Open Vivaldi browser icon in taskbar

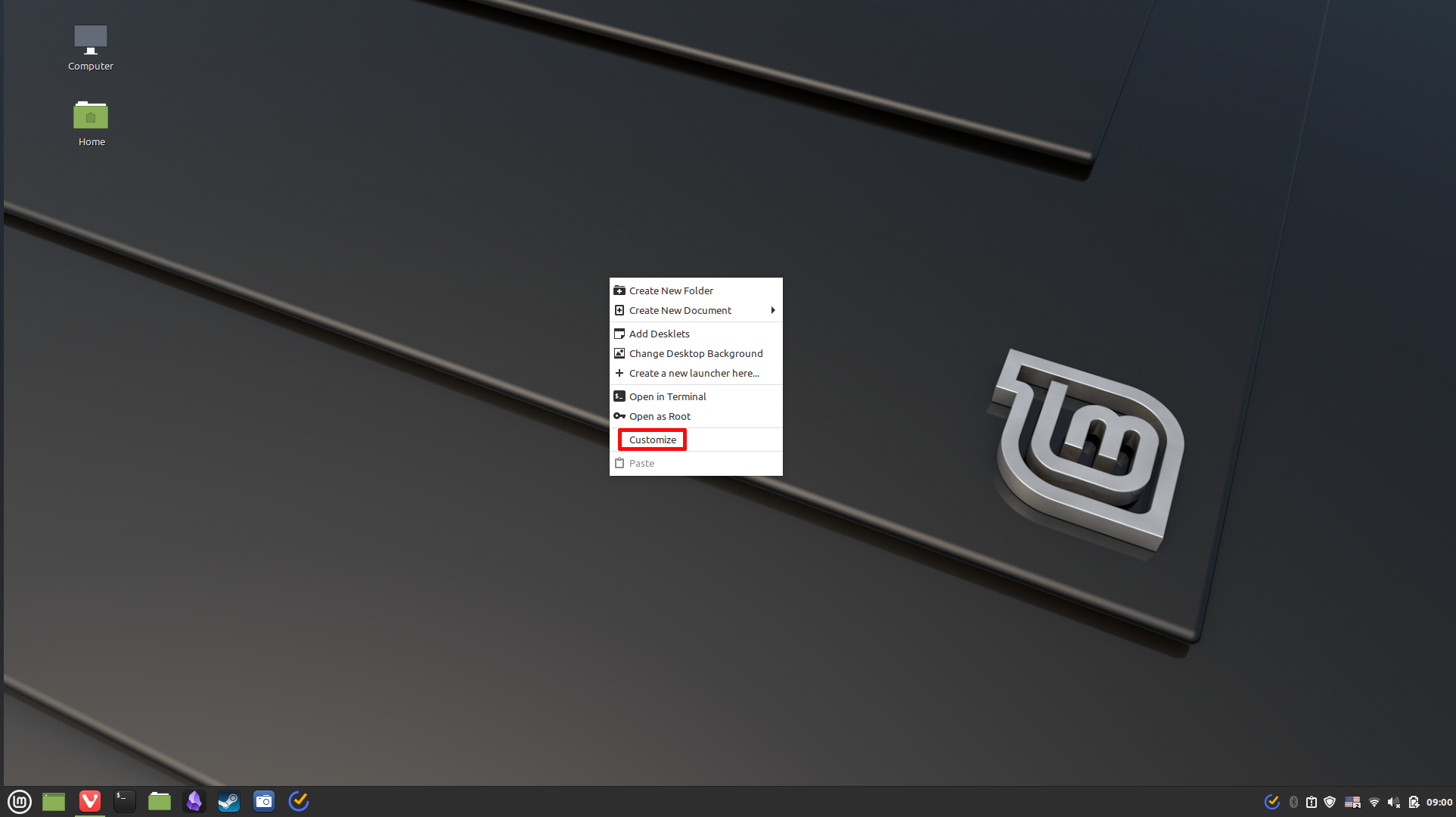[89, 801]
